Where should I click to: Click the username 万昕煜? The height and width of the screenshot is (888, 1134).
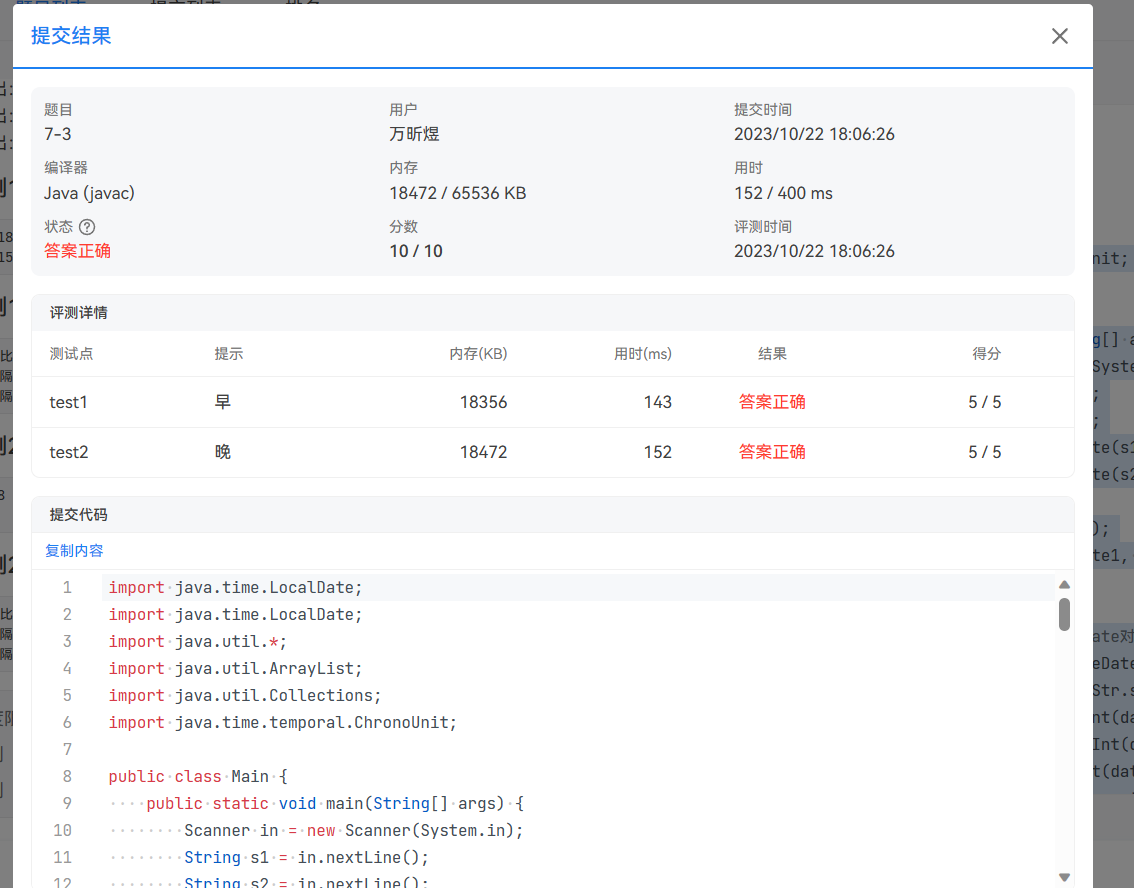click(414, 134)
